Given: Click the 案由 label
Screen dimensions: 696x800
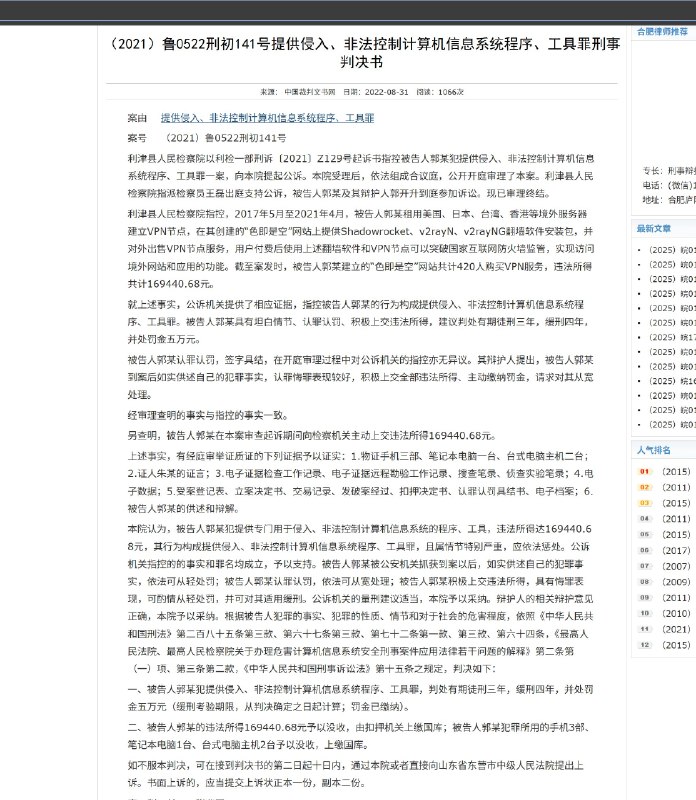Looking at the screenshot, I should (x=137, y=118).
